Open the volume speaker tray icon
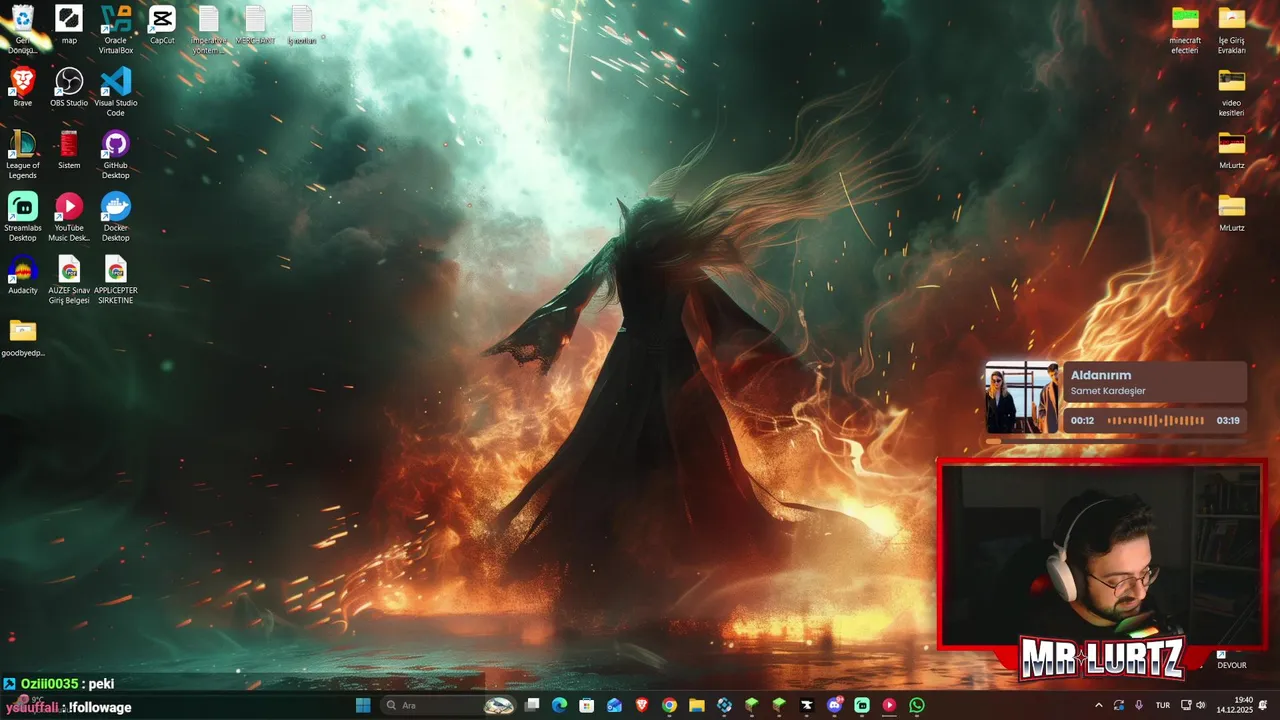The image size is (1280, 720). coord(1201,705)
